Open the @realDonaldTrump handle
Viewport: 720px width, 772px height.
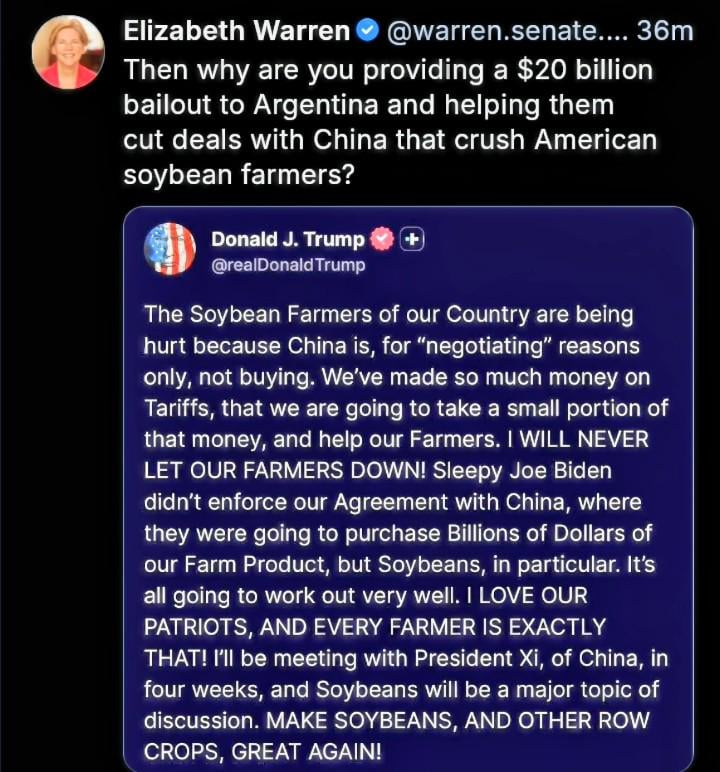(x=288, y=265)
